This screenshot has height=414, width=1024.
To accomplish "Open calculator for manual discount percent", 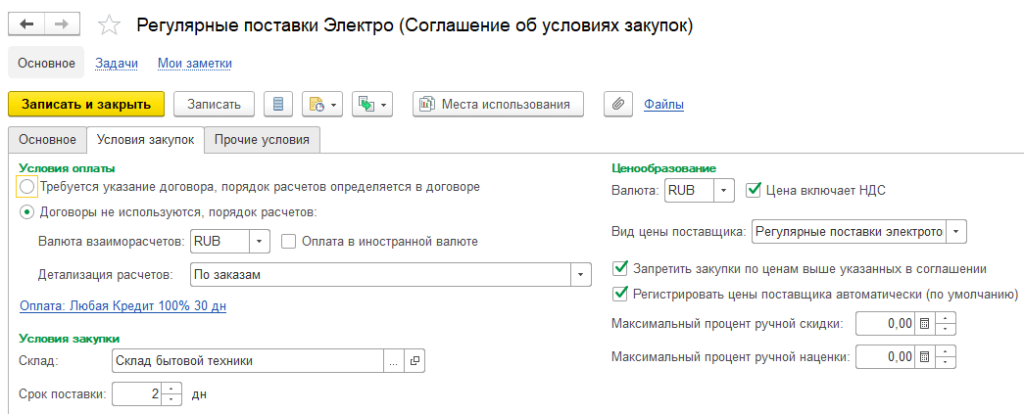I will (x=924, y=324).
